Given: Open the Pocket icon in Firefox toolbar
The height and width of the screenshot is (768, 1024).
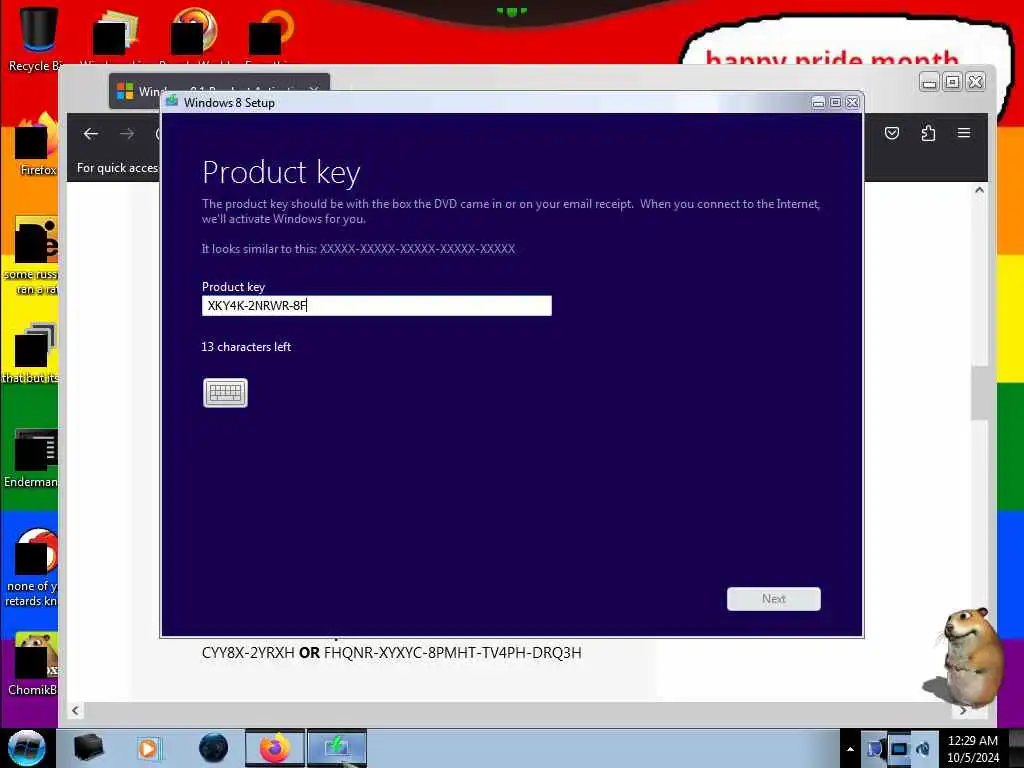Looking at the screenshot, I should pos(891,133).
